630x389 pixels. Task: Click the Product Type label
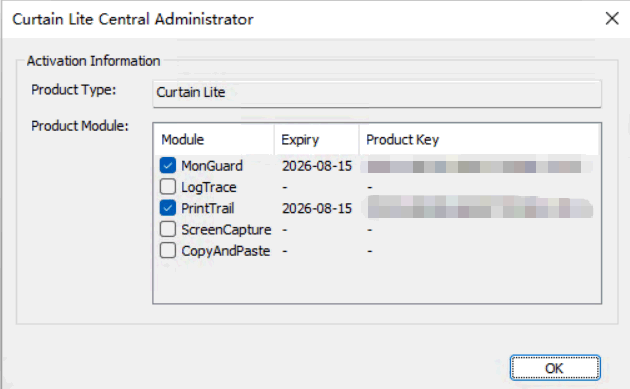point(74,90)
